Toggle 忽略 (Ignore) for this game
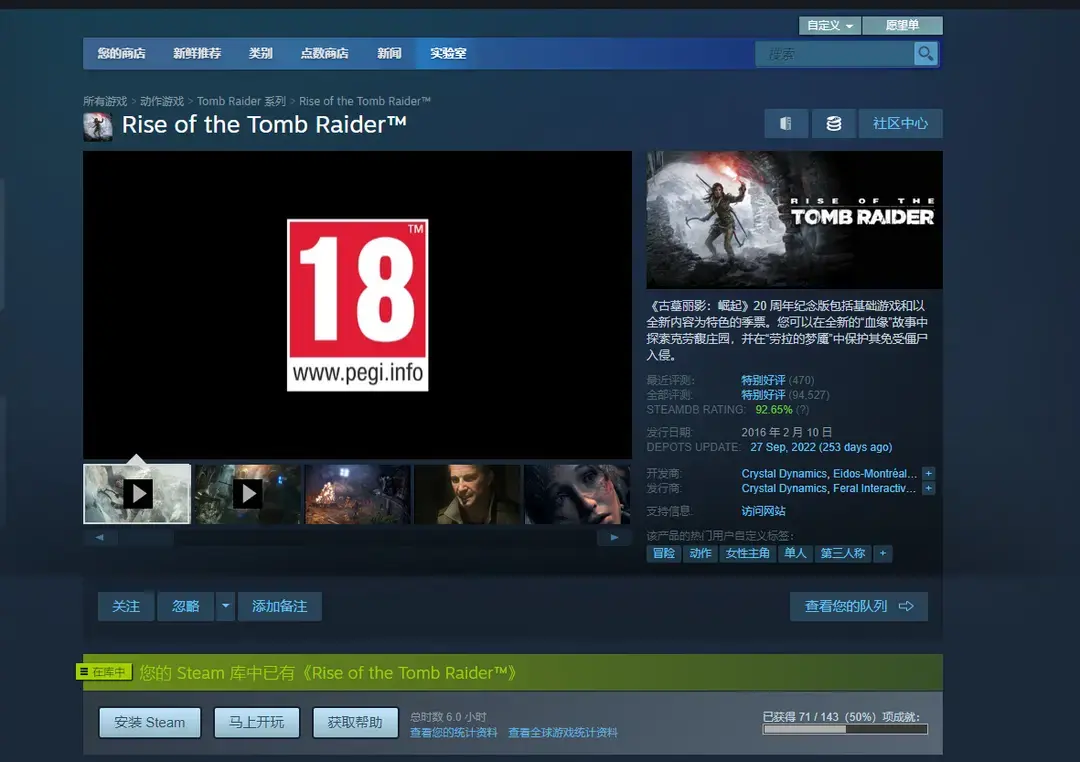The width and height of the screenshot is (1080, 762). (186, 606)
